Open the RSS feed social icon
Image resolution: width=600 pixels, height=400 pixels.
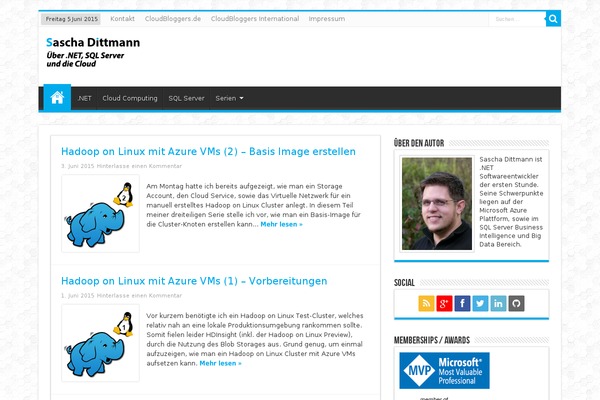tap(426, 304)
